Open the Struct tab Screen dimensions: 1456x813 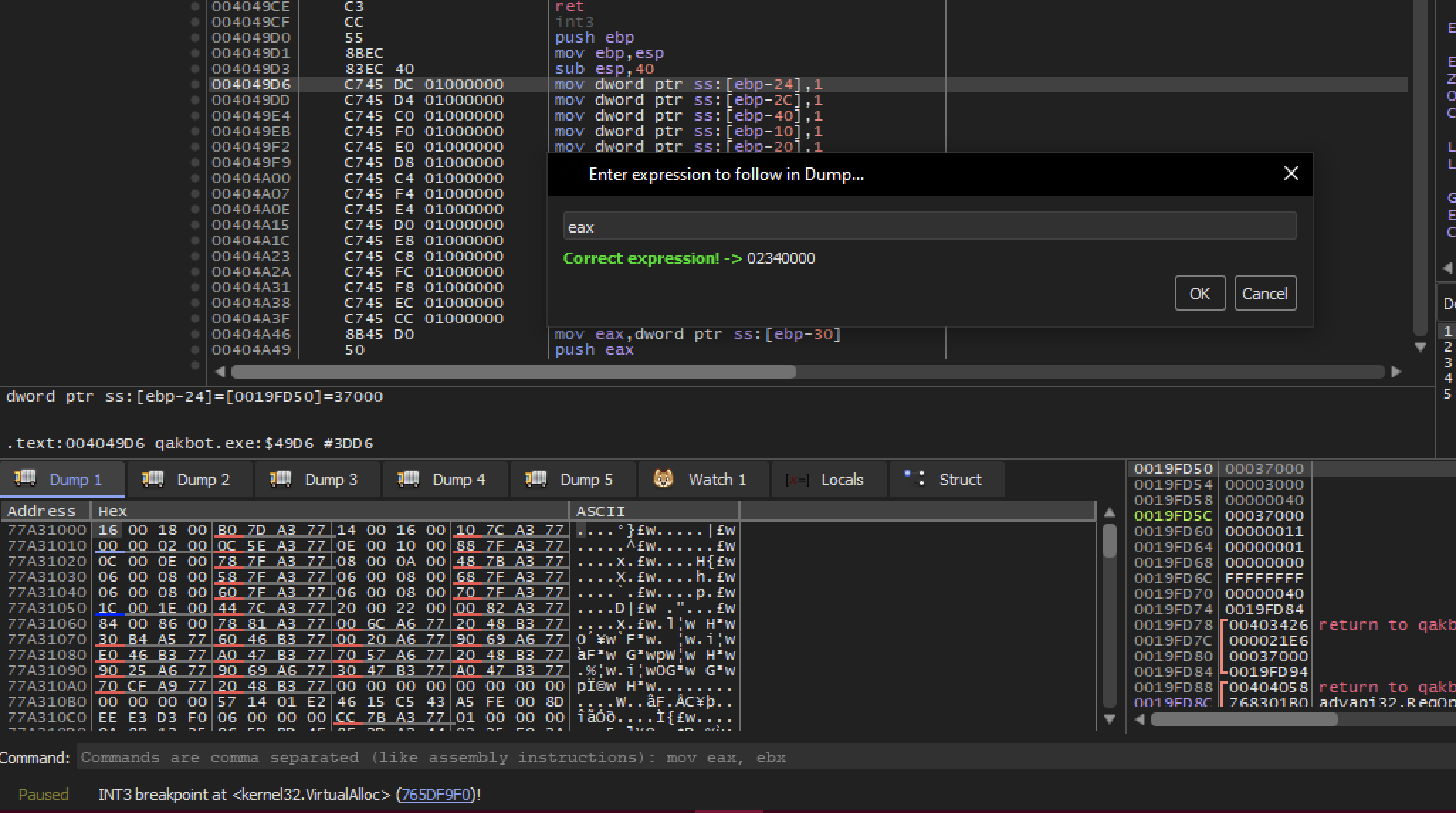[947, 480]
